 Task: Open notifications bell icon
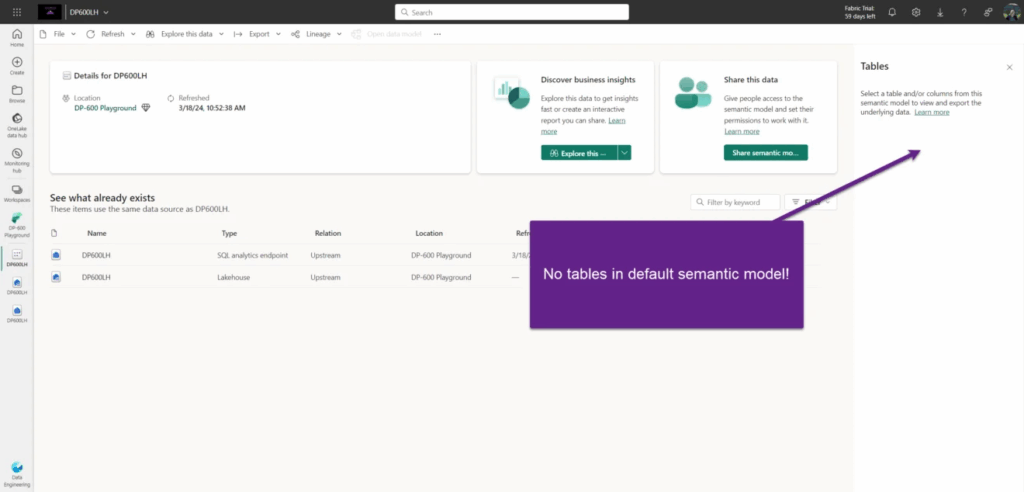click(892, 12)
